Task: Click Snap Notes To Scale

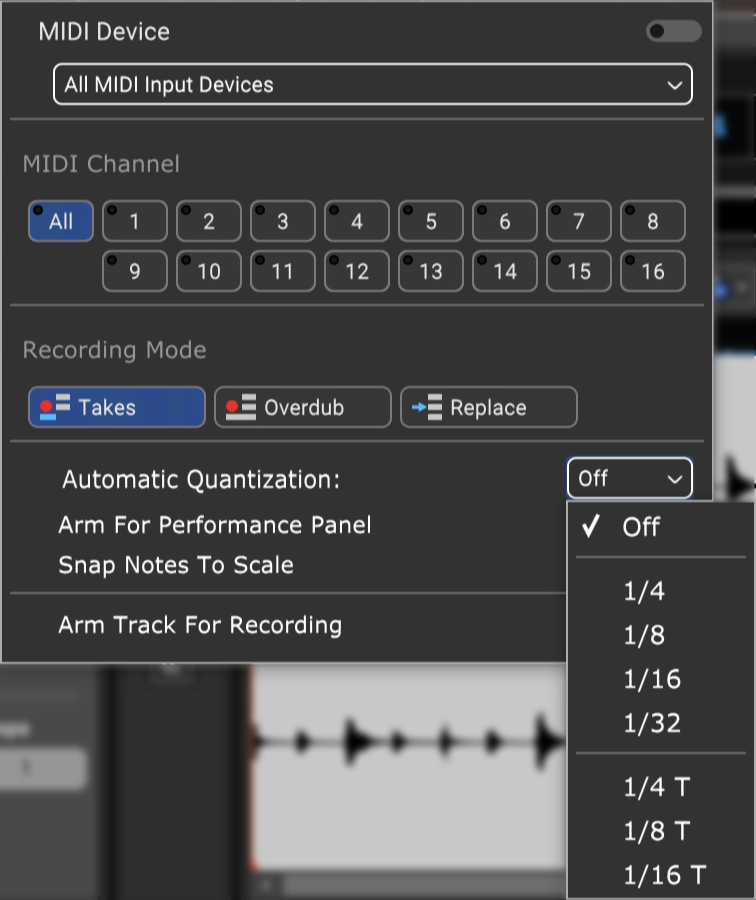Action: pyautogui.click(x=176, y=565)
